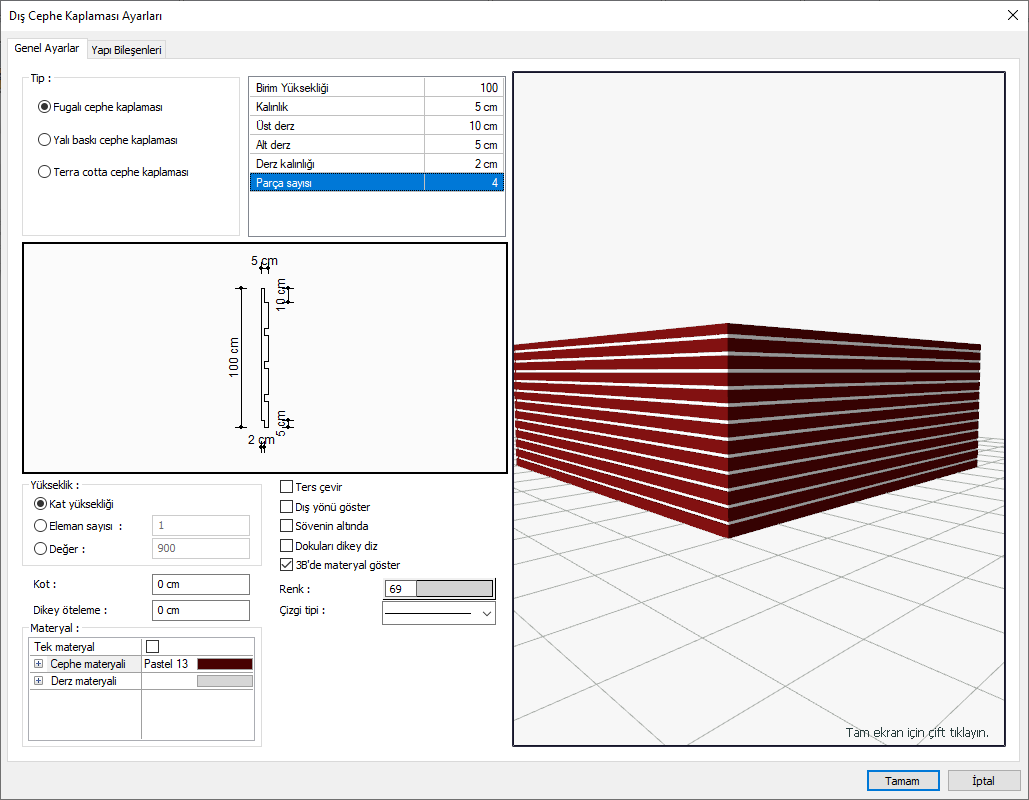Viewport: 1029px width, 800px height.
Task: Pick the Cephe materyali dark red swatch
Action: (x=225, y=664)
